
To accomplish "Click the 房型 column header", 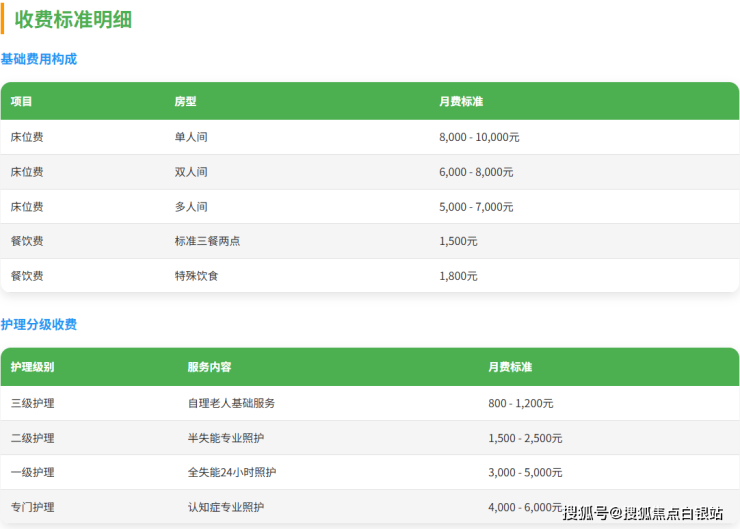I will 185,102.
